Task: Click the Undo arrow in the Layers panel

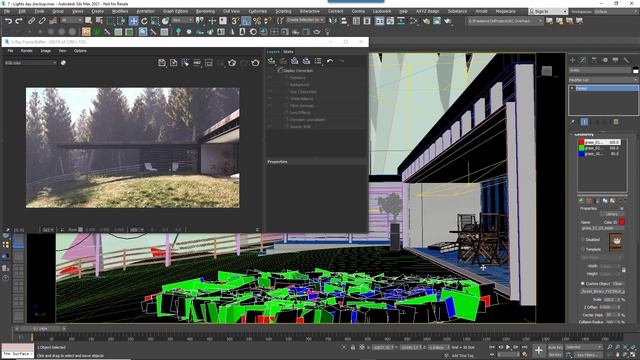Action: point(330,61)
